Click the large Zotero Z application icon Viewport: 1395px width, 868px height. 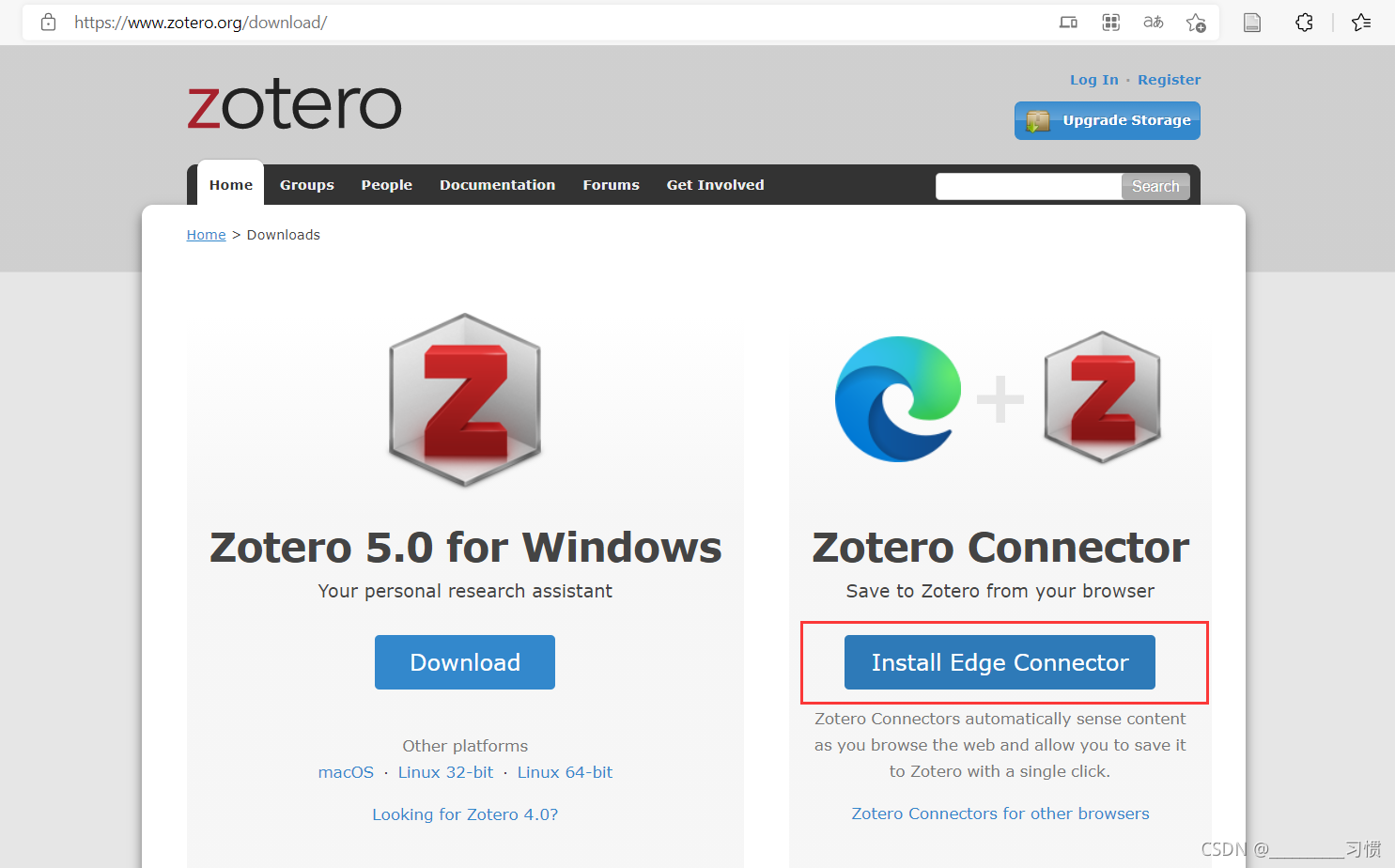(465, 399)
